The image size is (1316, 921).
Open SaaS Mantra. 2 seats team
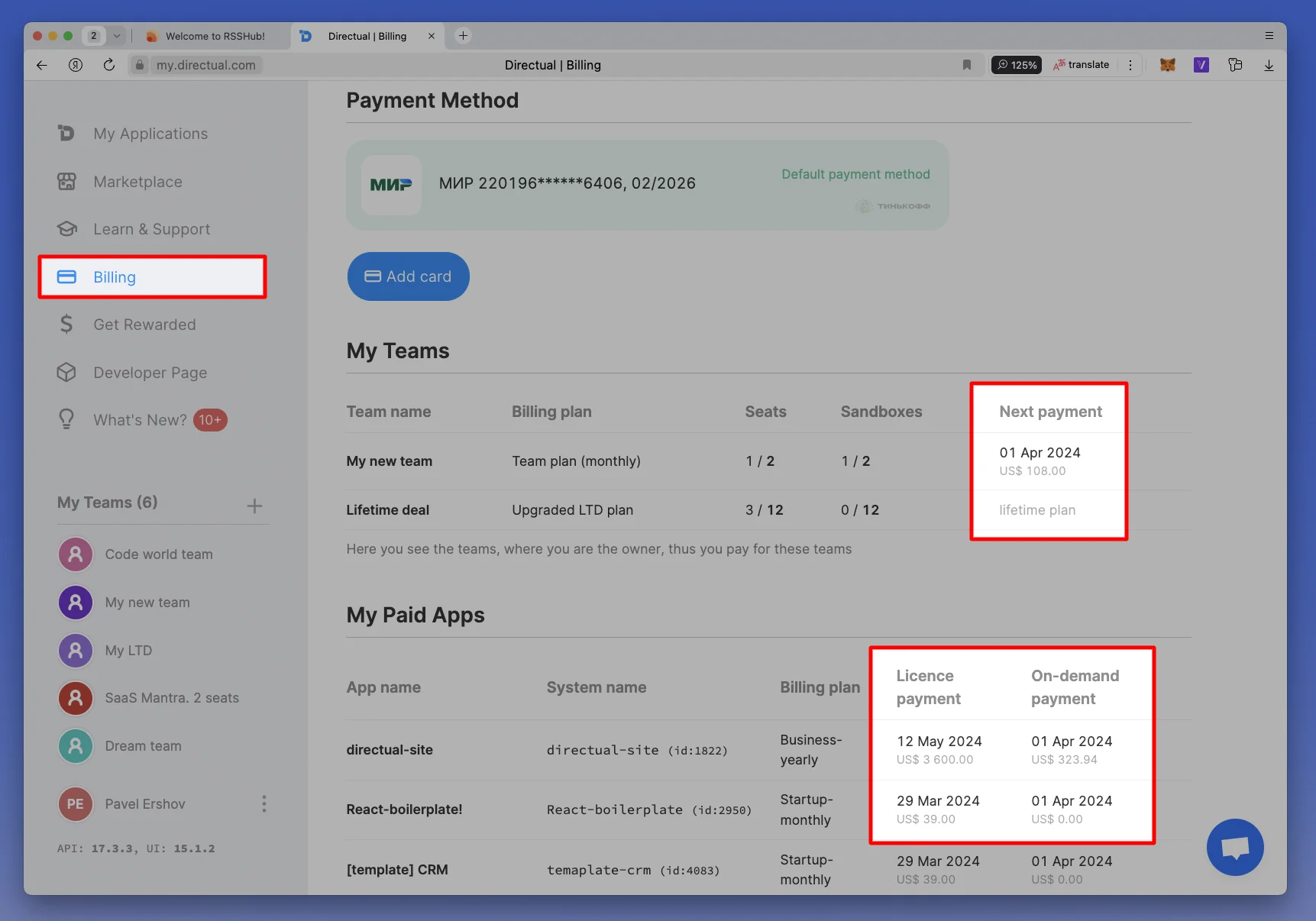172,698
